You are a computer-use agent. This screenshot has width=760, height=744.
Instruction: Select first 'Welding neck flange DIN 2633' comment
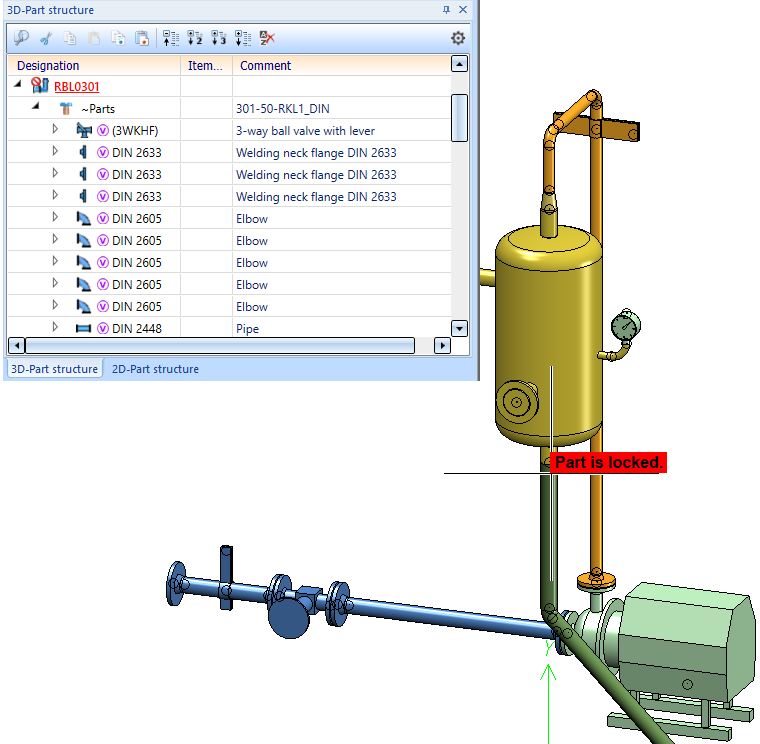[316, 153]
